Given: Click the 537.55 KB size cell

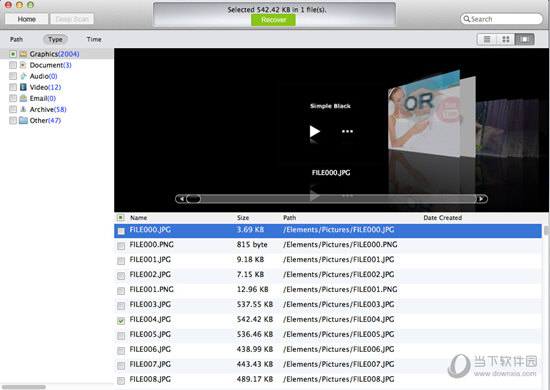Looking at the screenshot, I should tap(255, 304).
